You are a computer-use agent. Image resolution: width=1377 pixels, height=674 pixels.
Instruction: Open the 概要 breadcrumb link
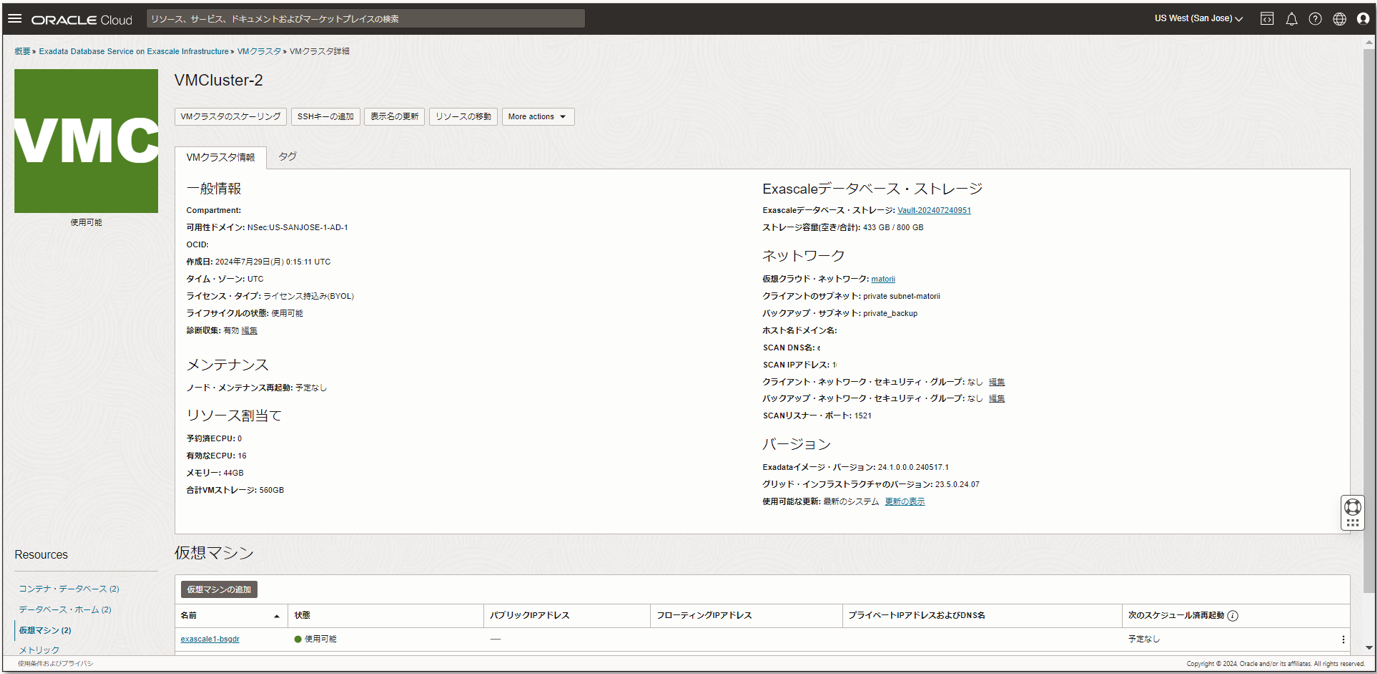point(22,51)
